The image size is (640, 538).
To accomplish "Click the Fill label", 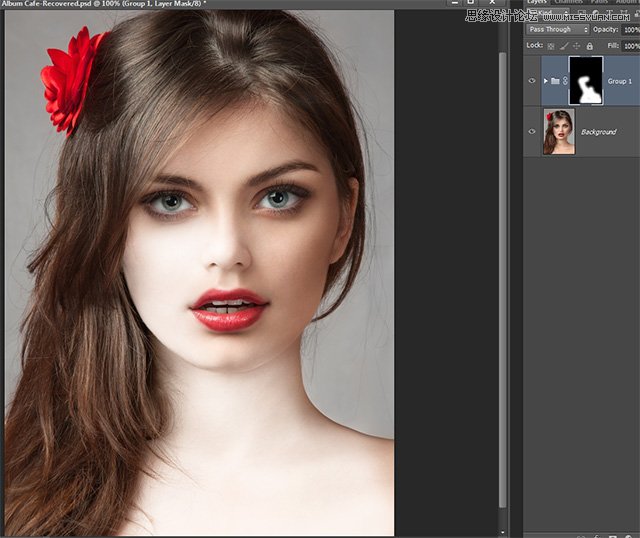I will tap(613, 46).
